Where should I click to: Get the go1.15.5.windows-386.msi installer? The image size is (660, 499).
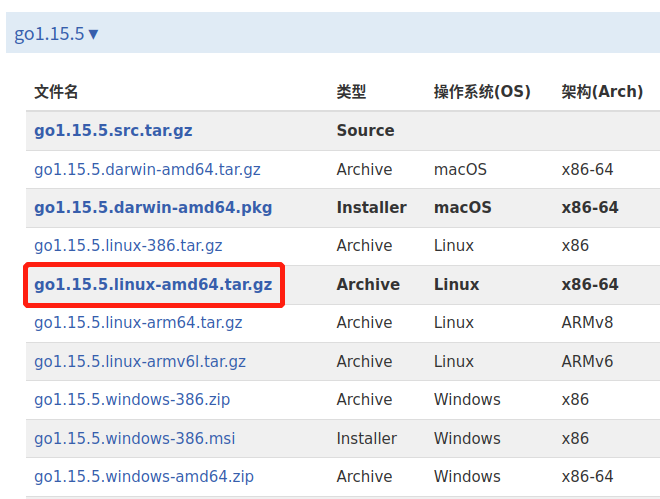pyautogui.click(x=135, y=439)
